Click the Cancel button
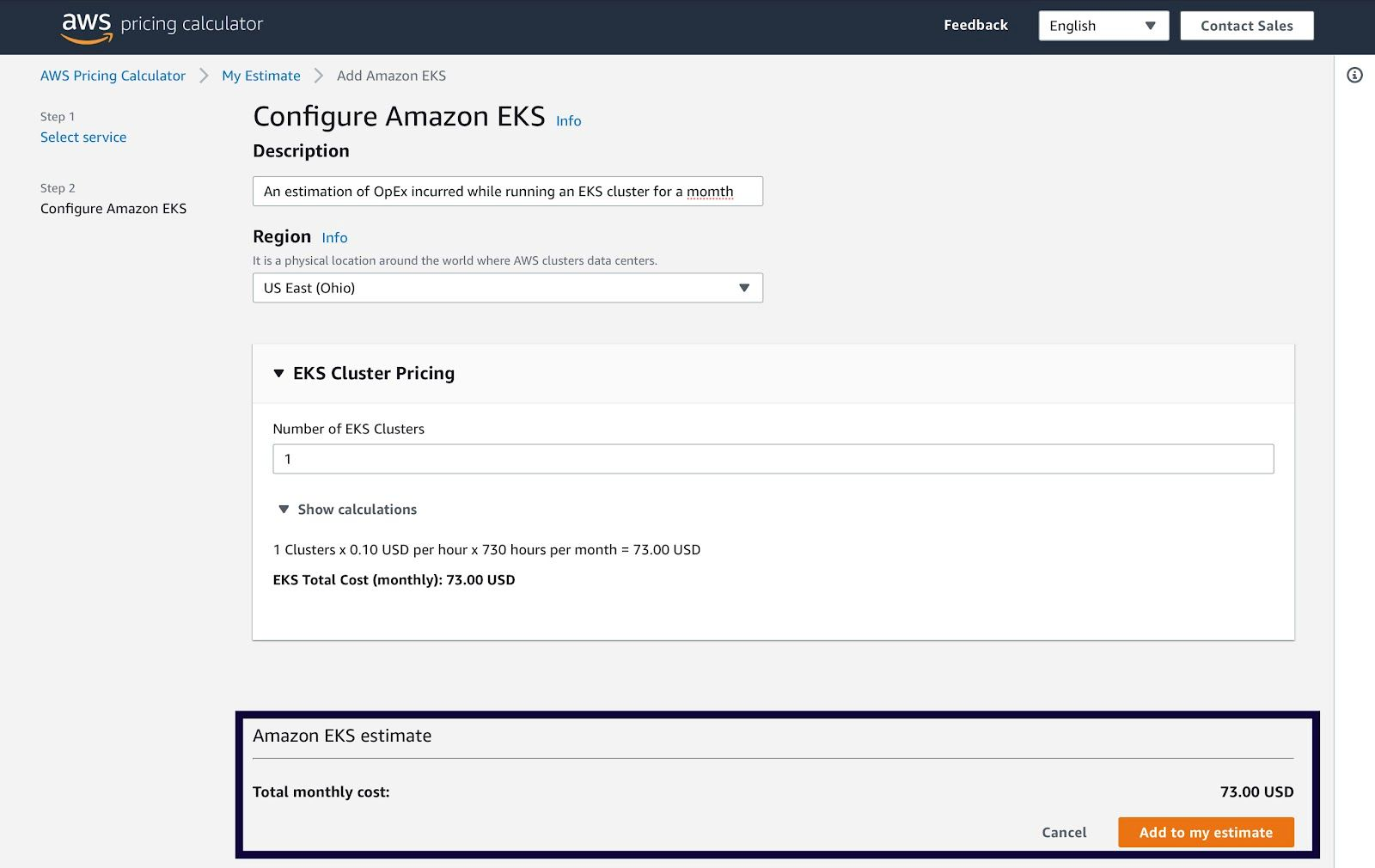1375x868 pixels. click(1064, 833)
